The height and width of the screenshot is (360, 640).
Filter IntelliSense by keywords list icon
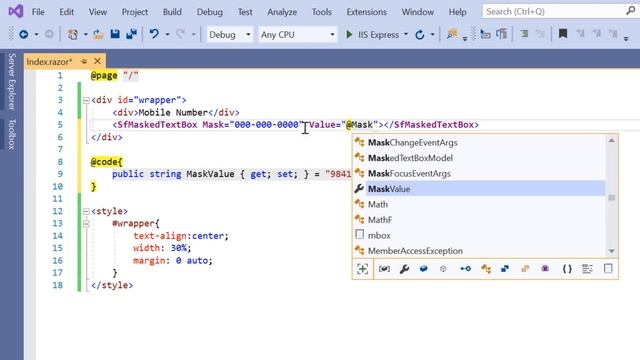pyautogui.click(x=587, y=269)
